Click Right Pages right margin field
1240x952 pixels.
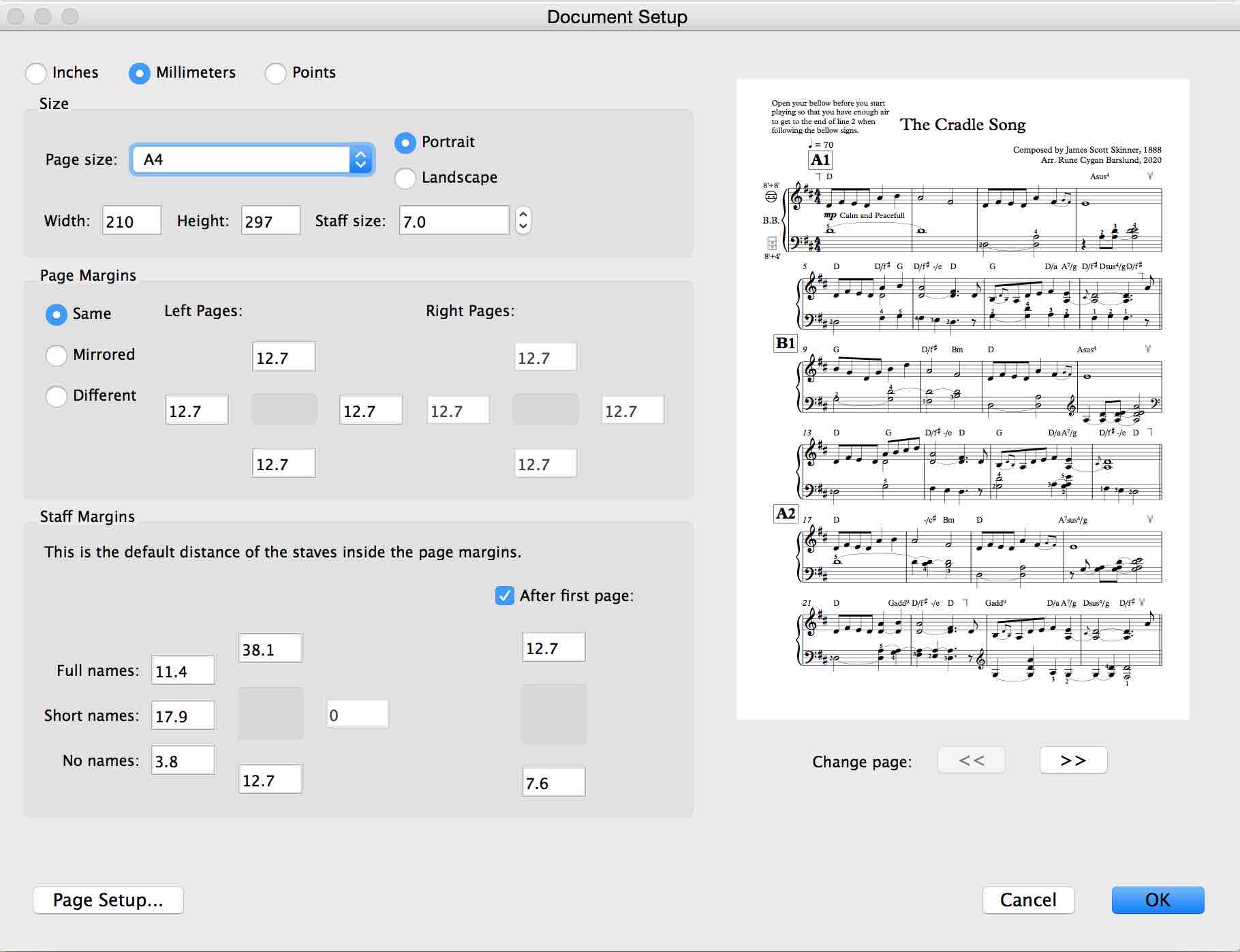point(633,410)
